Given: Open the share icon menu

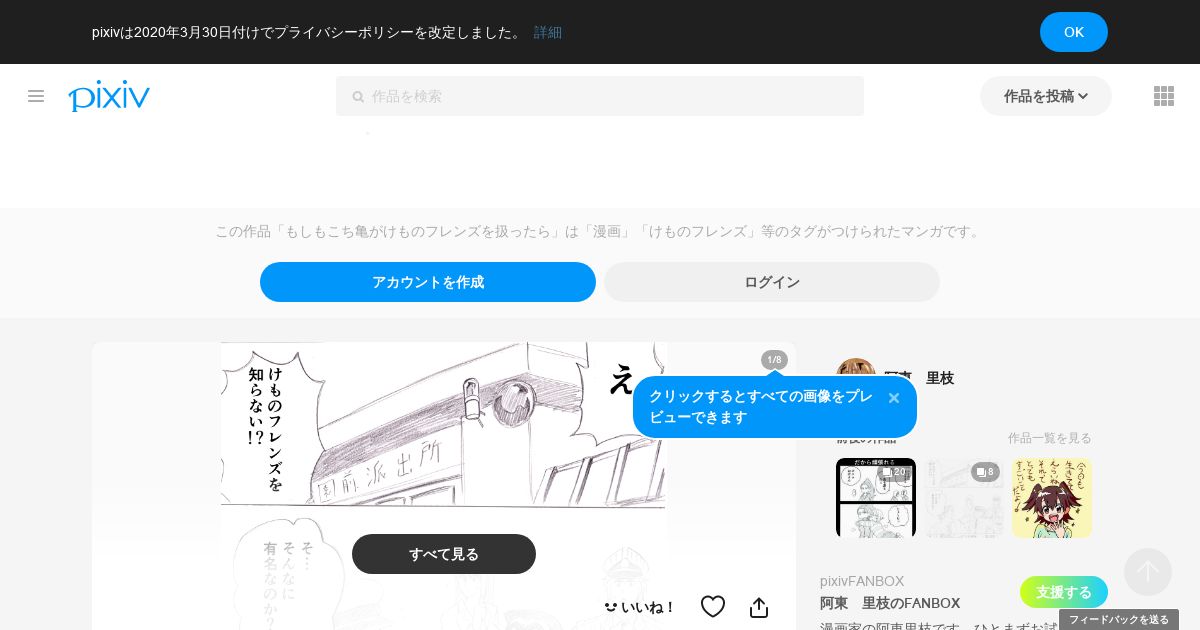Looking at the screenshot, I should coord(759,607).
